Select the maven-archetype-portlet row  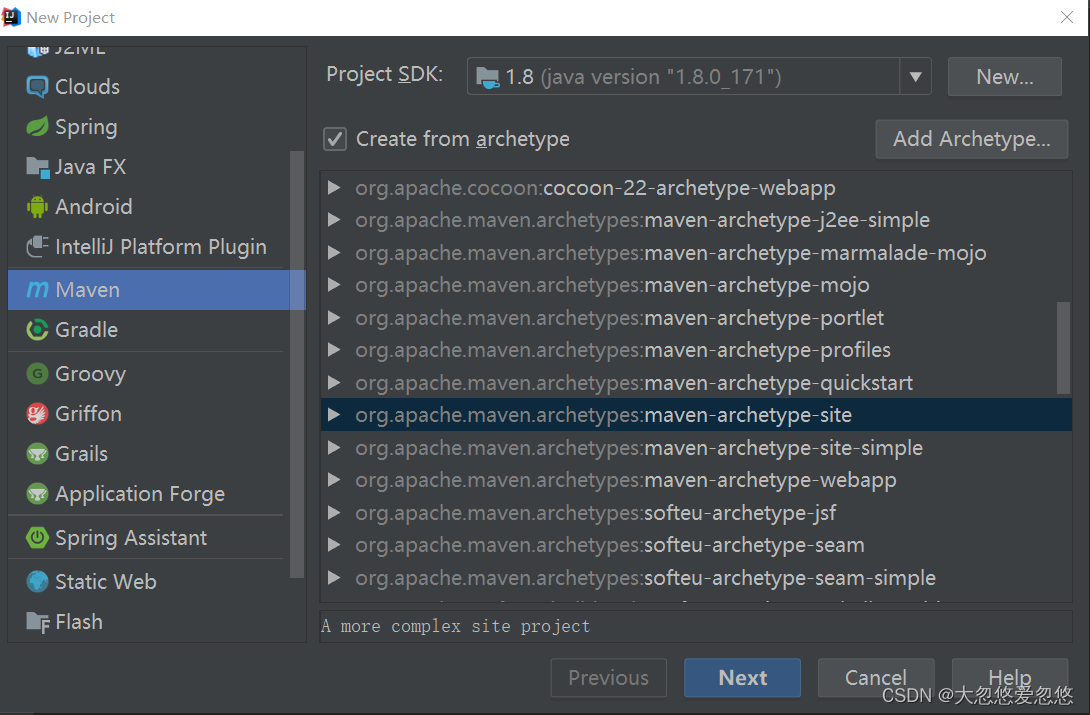point(696,318)
